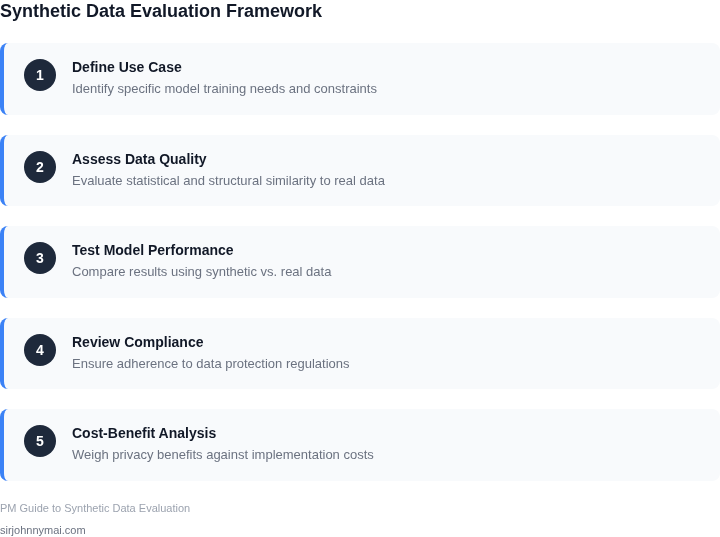Click the 'Assess Data Quality' title
This screenshot has width=720, height=537.
(x=139, y=159)
